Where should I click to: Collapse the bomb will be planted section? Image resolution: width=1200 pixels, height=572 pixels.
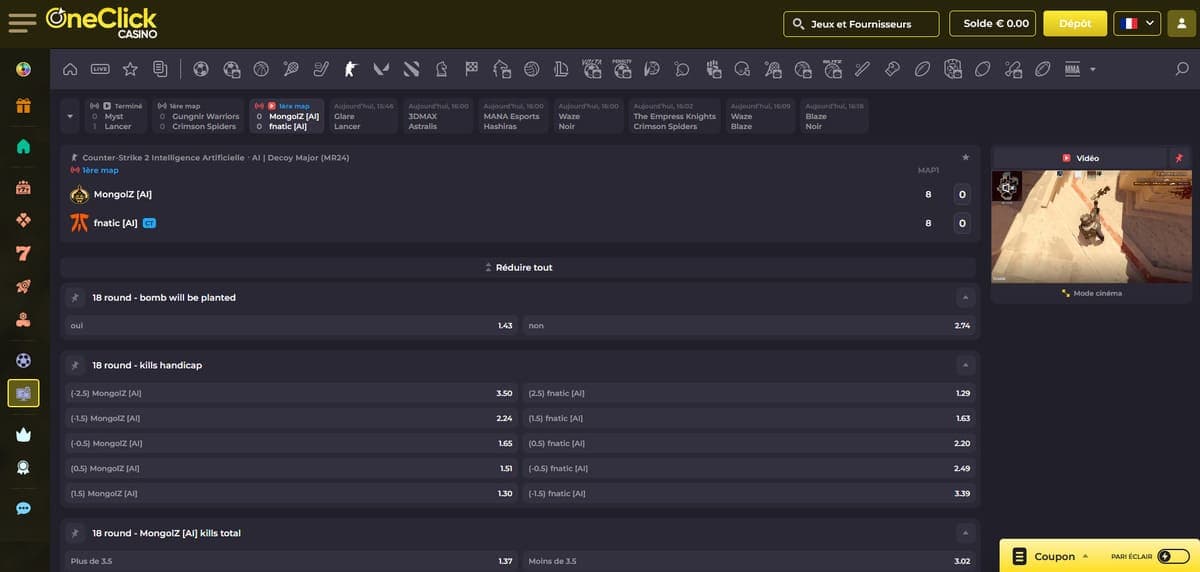tap(965, 297)
